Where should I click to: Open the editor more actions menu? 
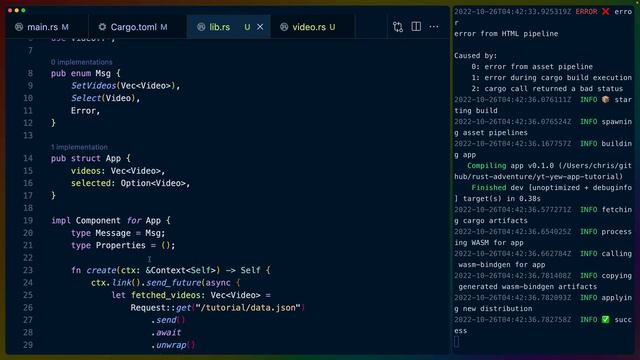click(434, 27)
